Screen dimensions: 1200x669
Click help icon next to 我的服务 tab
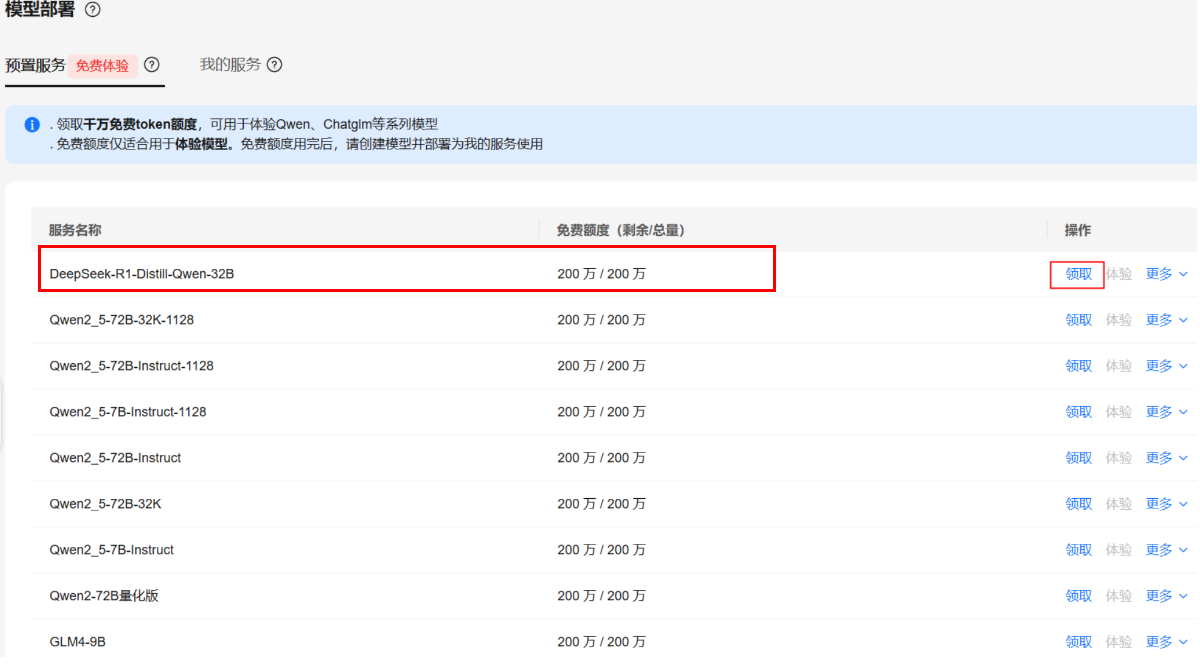click(x=274, y=65)
